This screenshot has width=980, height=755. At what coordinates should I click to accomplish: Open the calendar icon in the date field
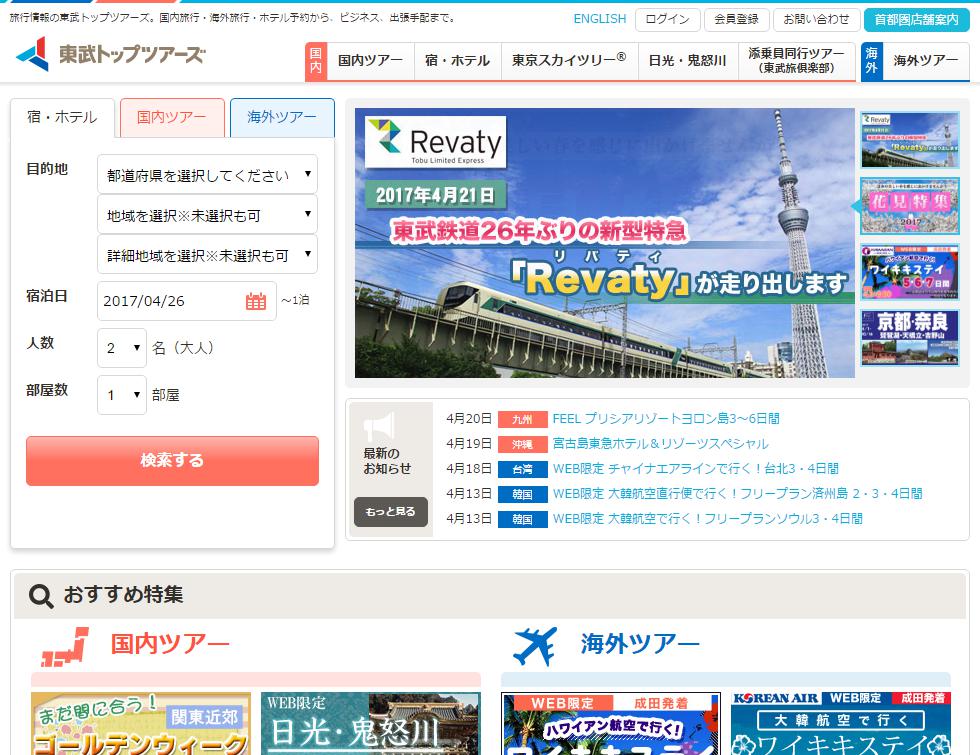(256, 301)
